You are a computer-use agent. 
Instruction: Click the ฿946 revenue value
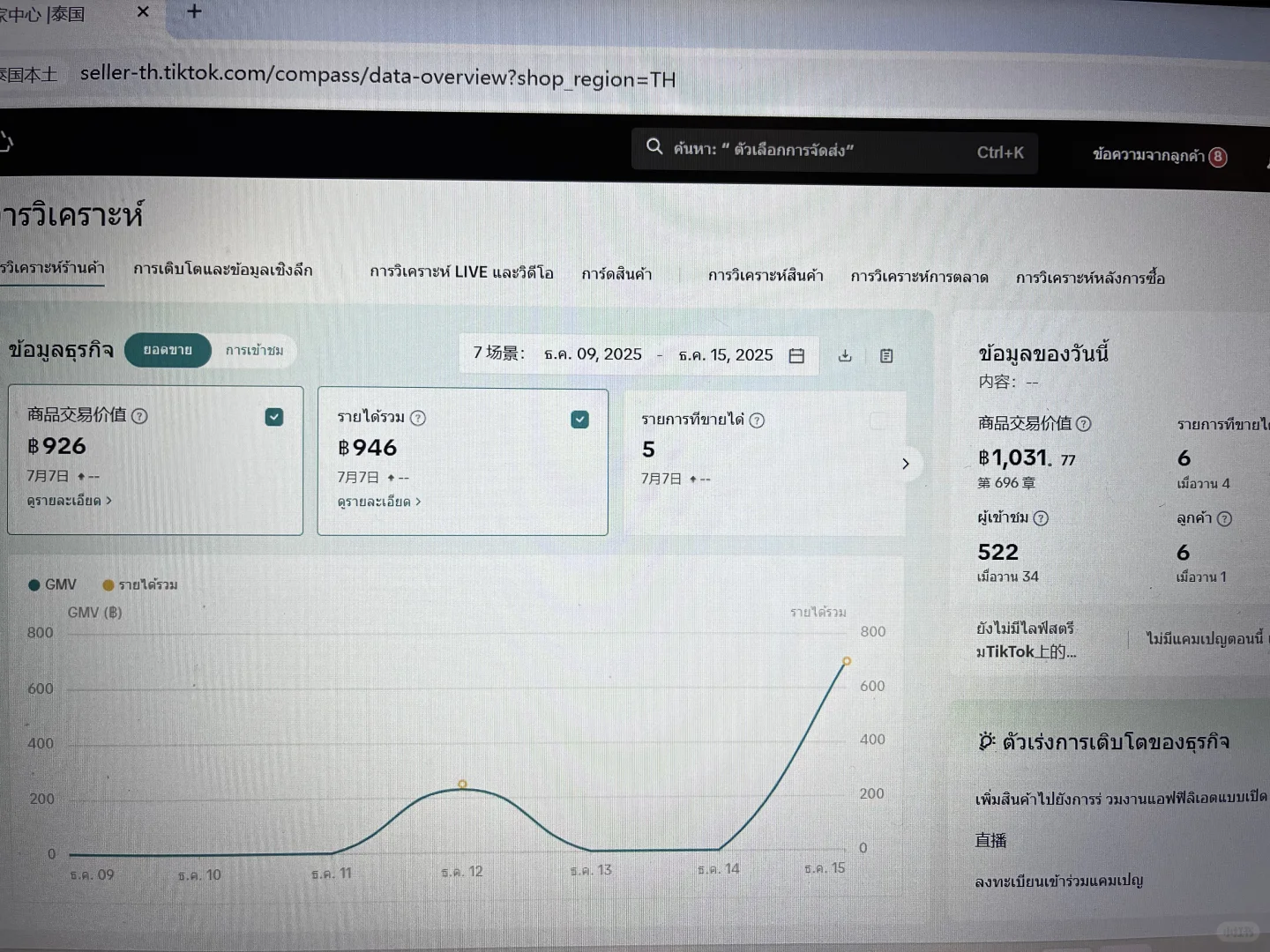point(367,448)
